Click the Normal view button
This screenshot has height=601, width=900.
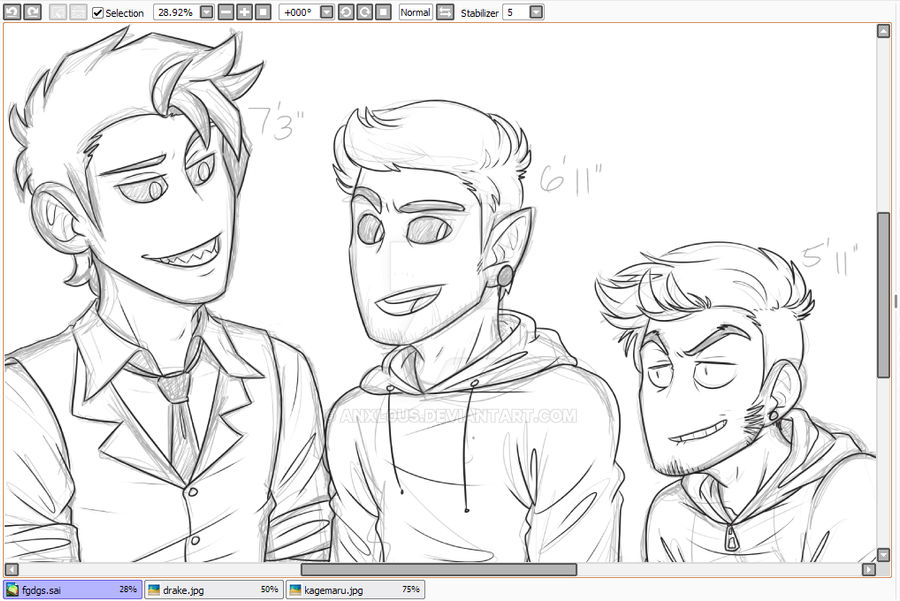click(x=416, y=12)
